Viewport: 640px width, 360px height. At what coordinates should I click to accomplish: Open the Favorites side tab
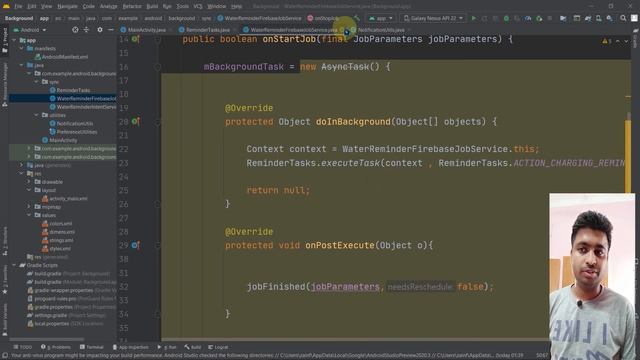(x=5, y=279)
